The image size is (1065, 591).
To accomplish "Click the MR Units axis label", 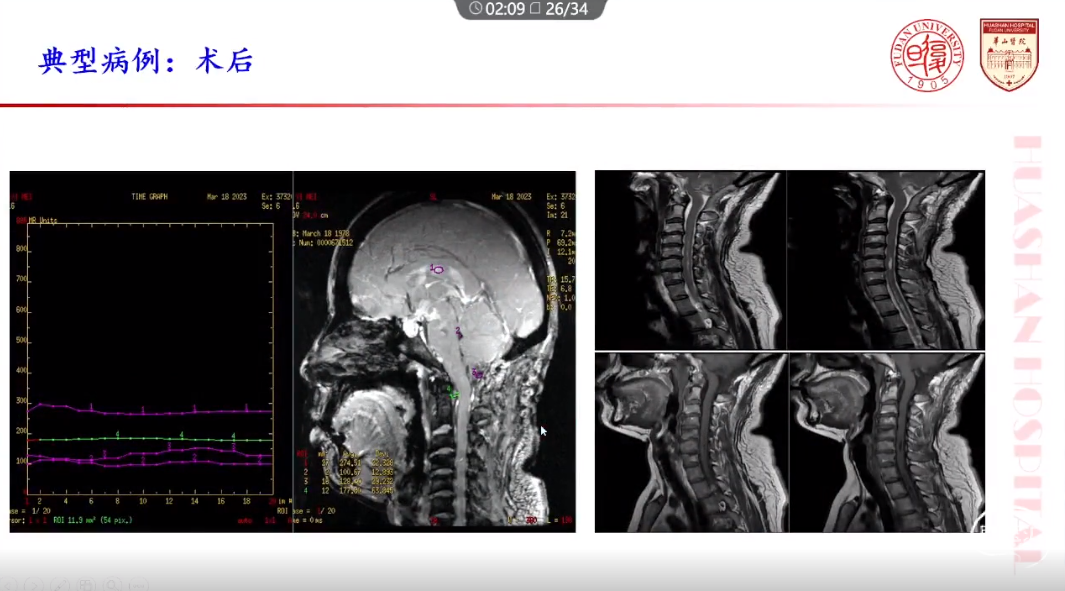I will point(42,220).
